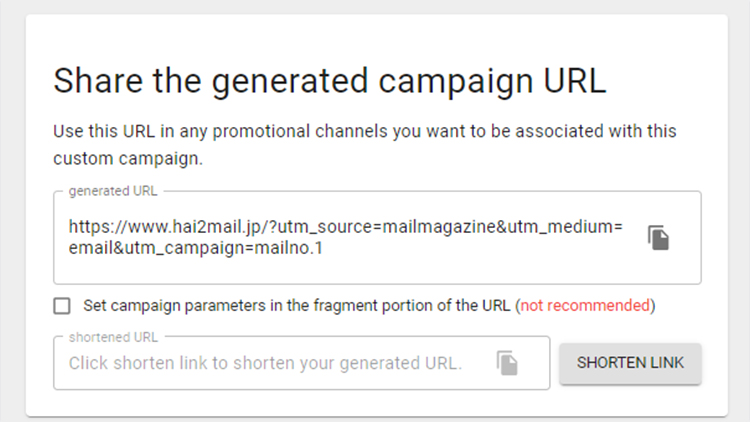This screenshot has width=750, height=422.
Task: Click the "Set campaign parameters" checkbox label
Action: (369, 305)
